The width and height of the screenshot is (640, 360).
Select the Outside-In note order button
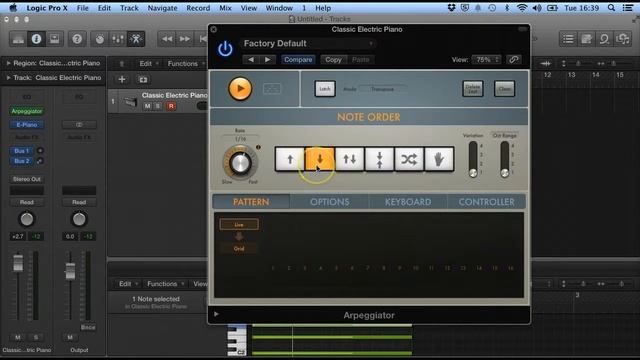[379, 159]
